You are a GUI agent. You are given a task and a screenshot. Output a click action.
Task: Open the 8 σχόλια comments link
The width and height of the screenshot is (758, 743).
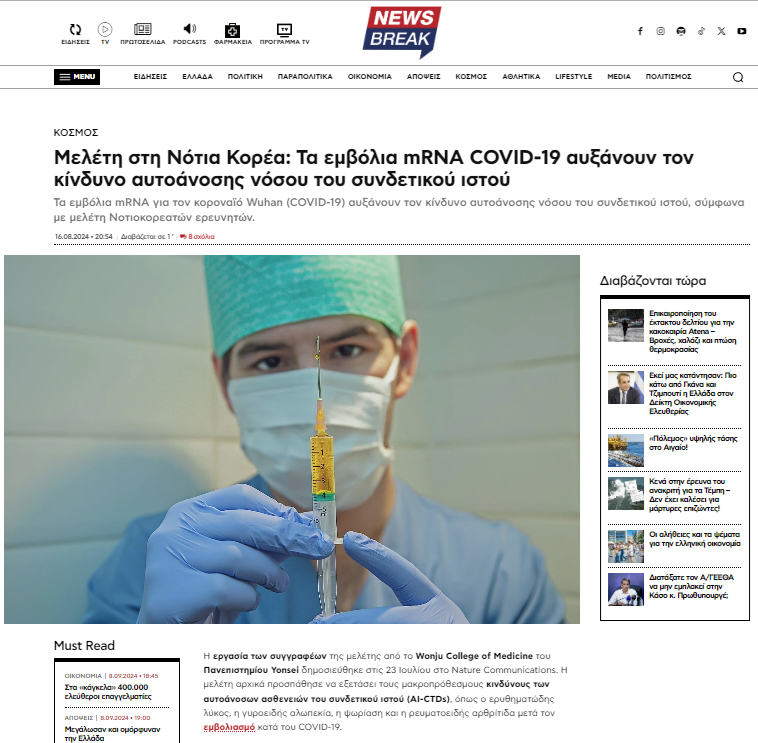pos(197,236)
